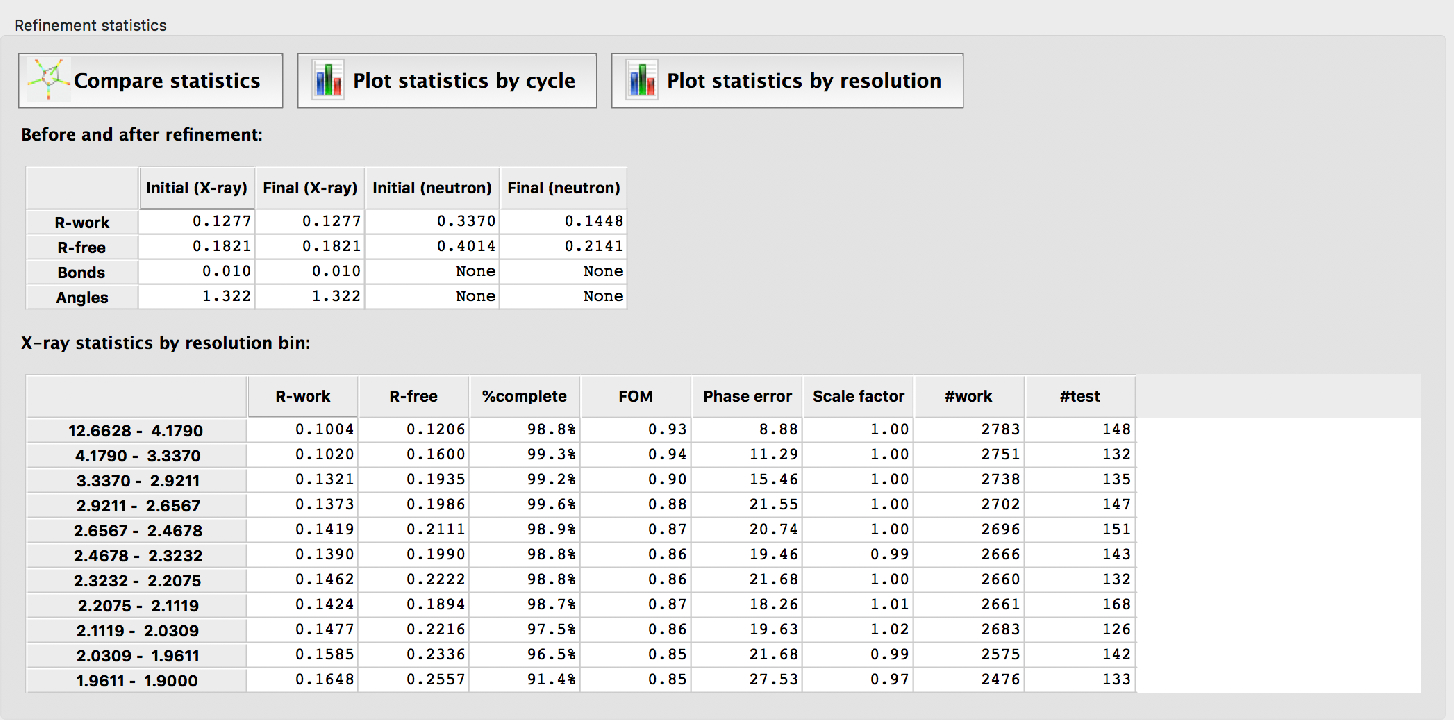Sort by the R-work column in resolution table
This screenshot has width=1454, height=720.
(x=303, y=397)
